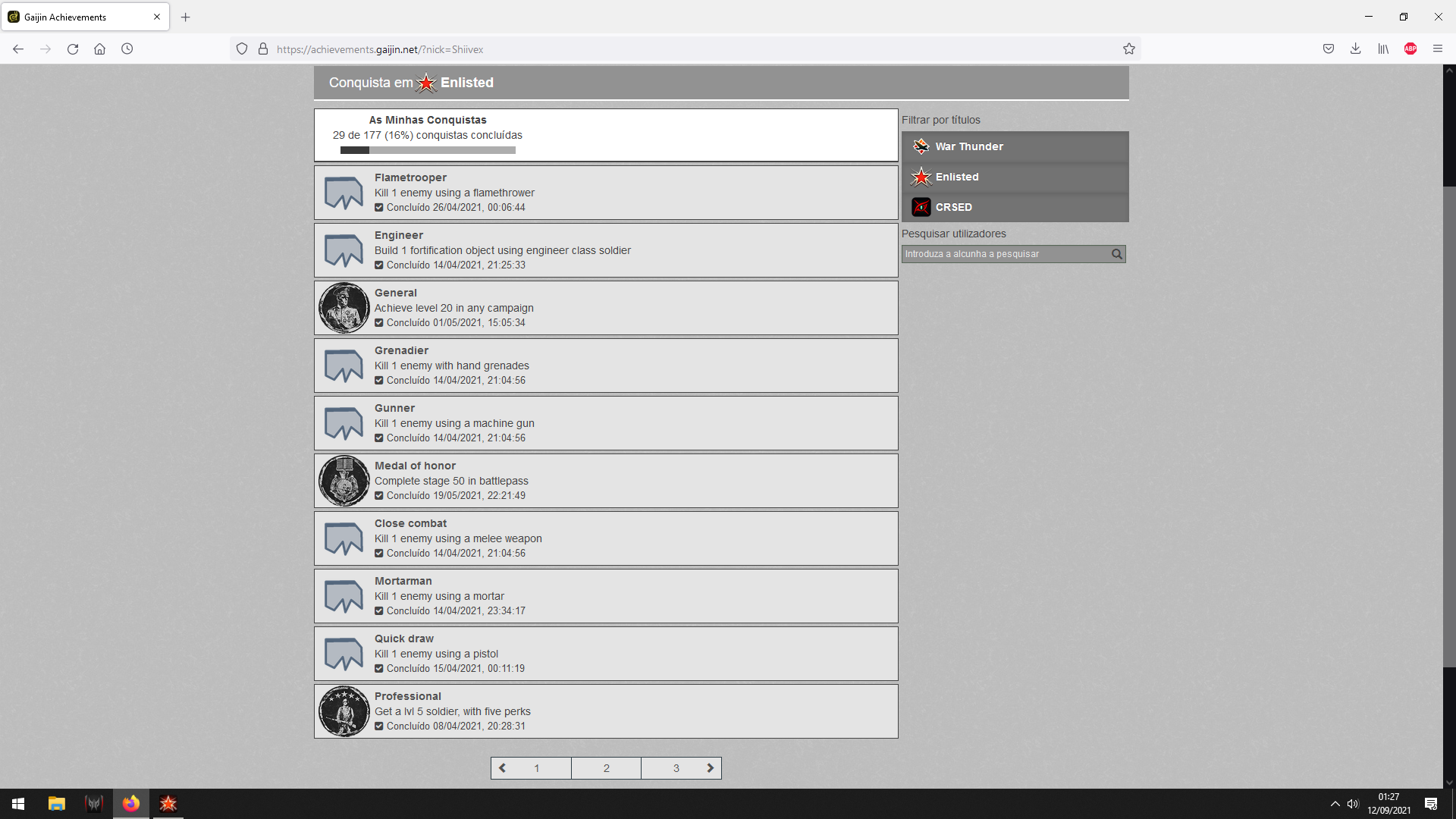Click the Mortarman achievement badge icon
The width and height of the screenshot is (1456, 819).
click(344, 596)
